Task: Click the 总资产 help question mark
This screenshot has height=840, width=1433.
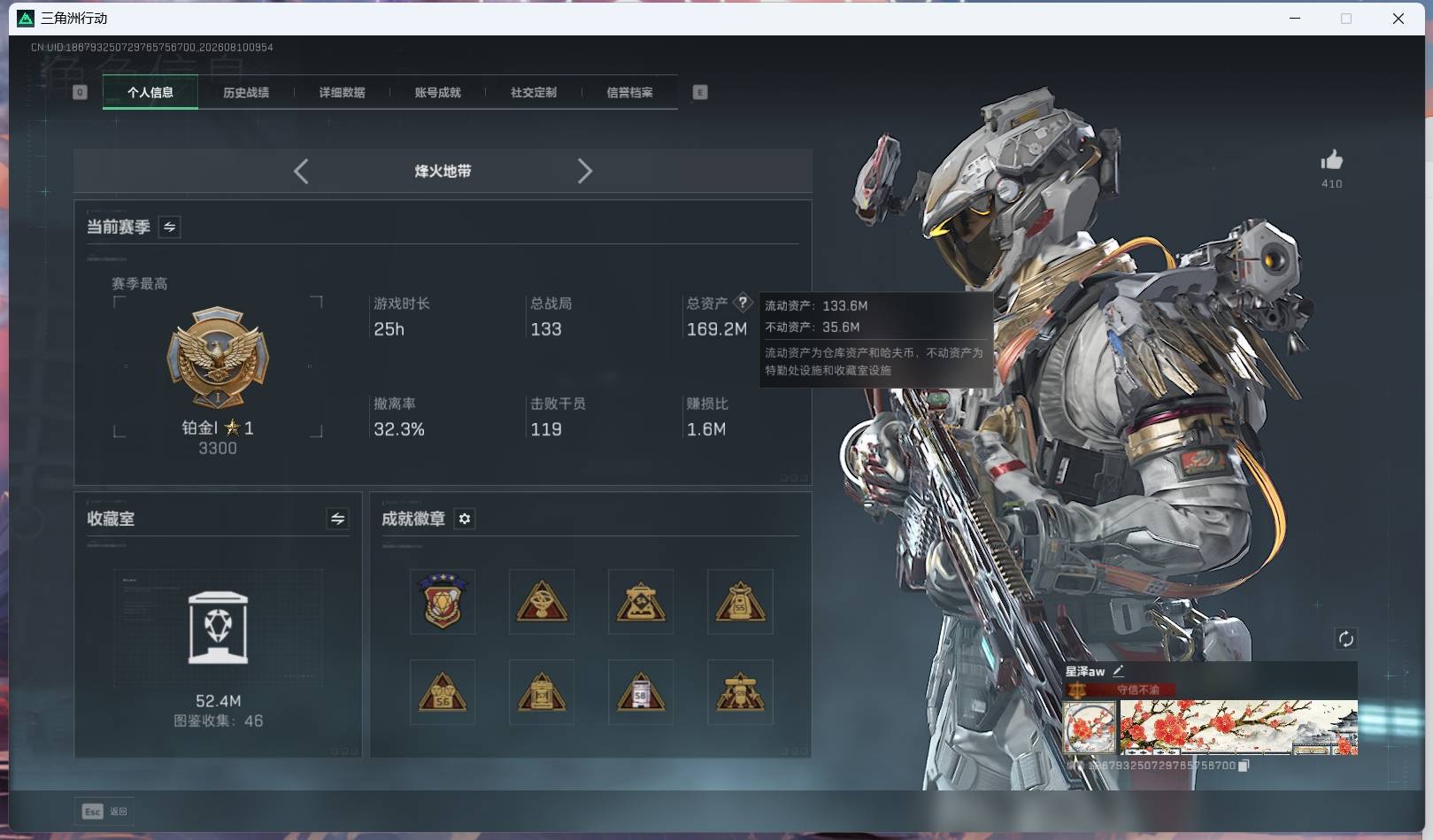Action: 743,303
